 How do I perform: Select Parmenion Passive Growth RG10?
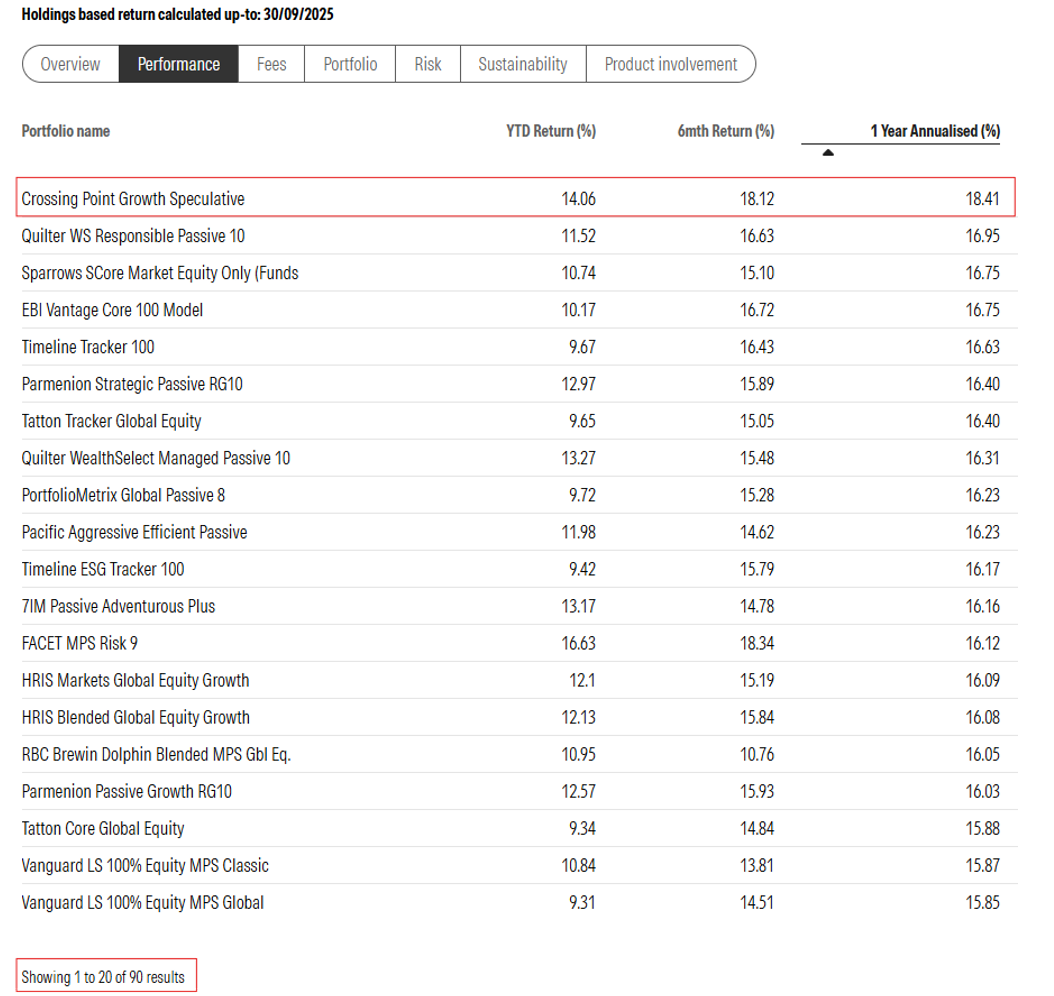point(127,791)
